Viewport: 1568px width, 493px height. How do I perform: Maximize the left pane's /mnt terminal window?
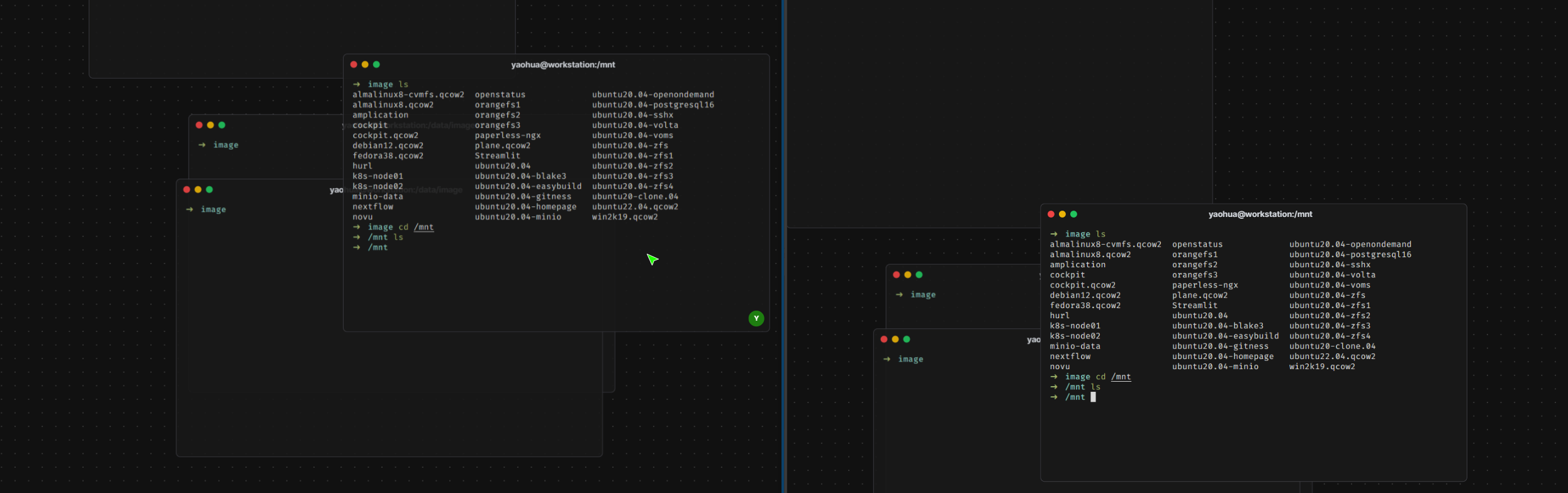376,65
